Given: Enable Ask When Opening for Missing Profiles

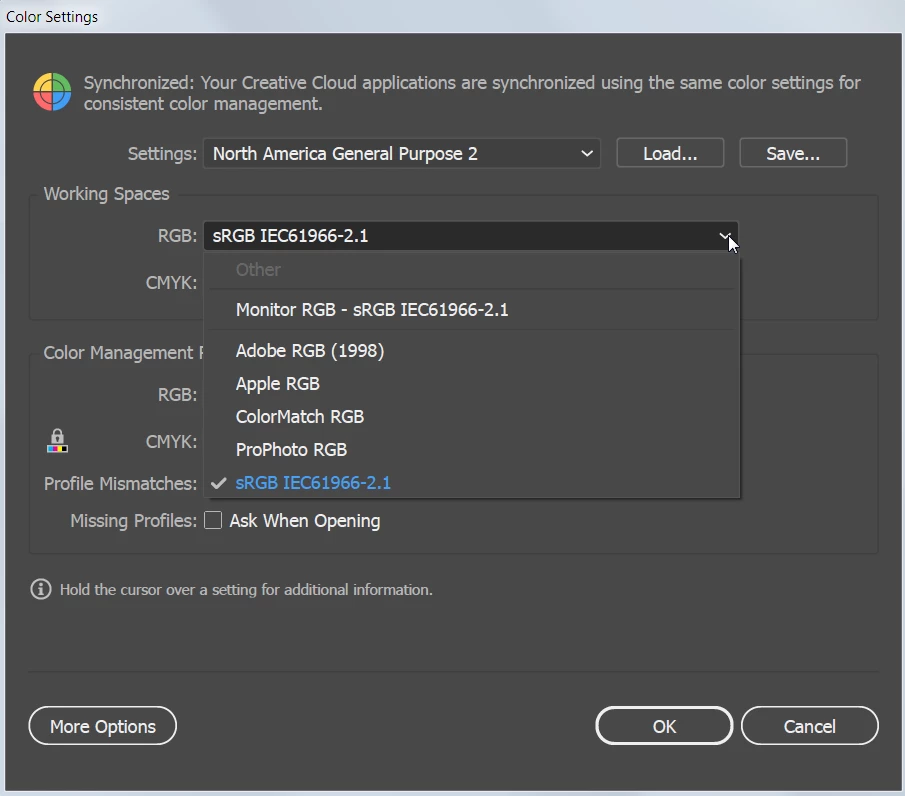Looking at the screenshot, I should click(213, 520).
